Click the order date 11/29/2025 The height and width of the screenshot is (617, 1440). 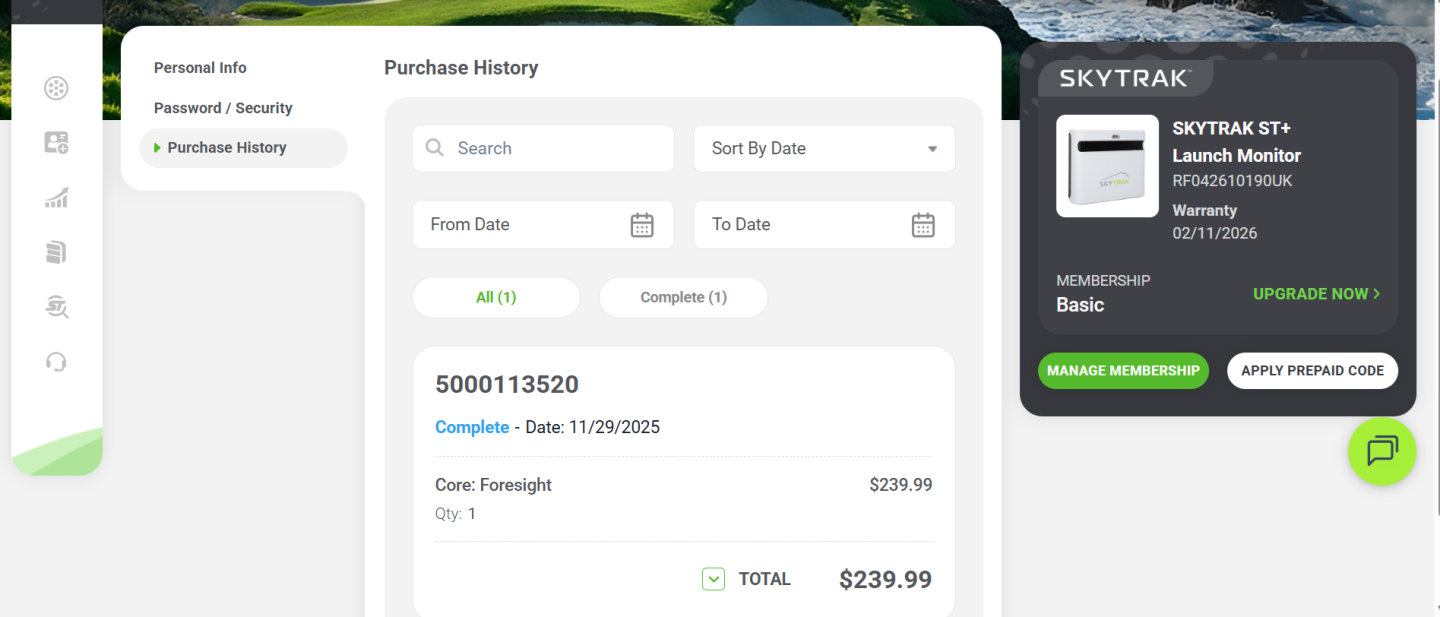pyautogui.click(x=614, y=427)
